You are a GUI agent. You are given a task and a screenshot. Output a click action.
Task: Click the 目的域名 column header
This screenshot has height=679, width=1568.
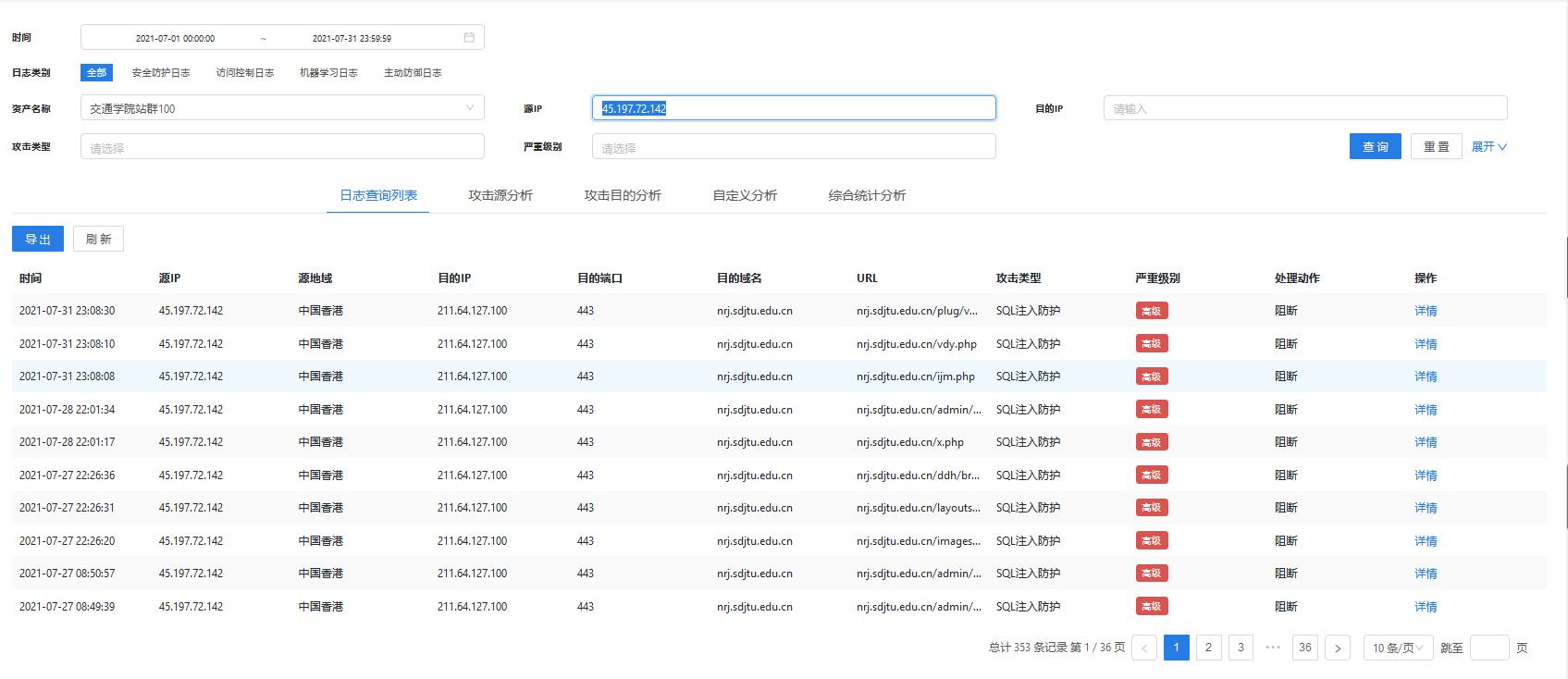point(739,278)
